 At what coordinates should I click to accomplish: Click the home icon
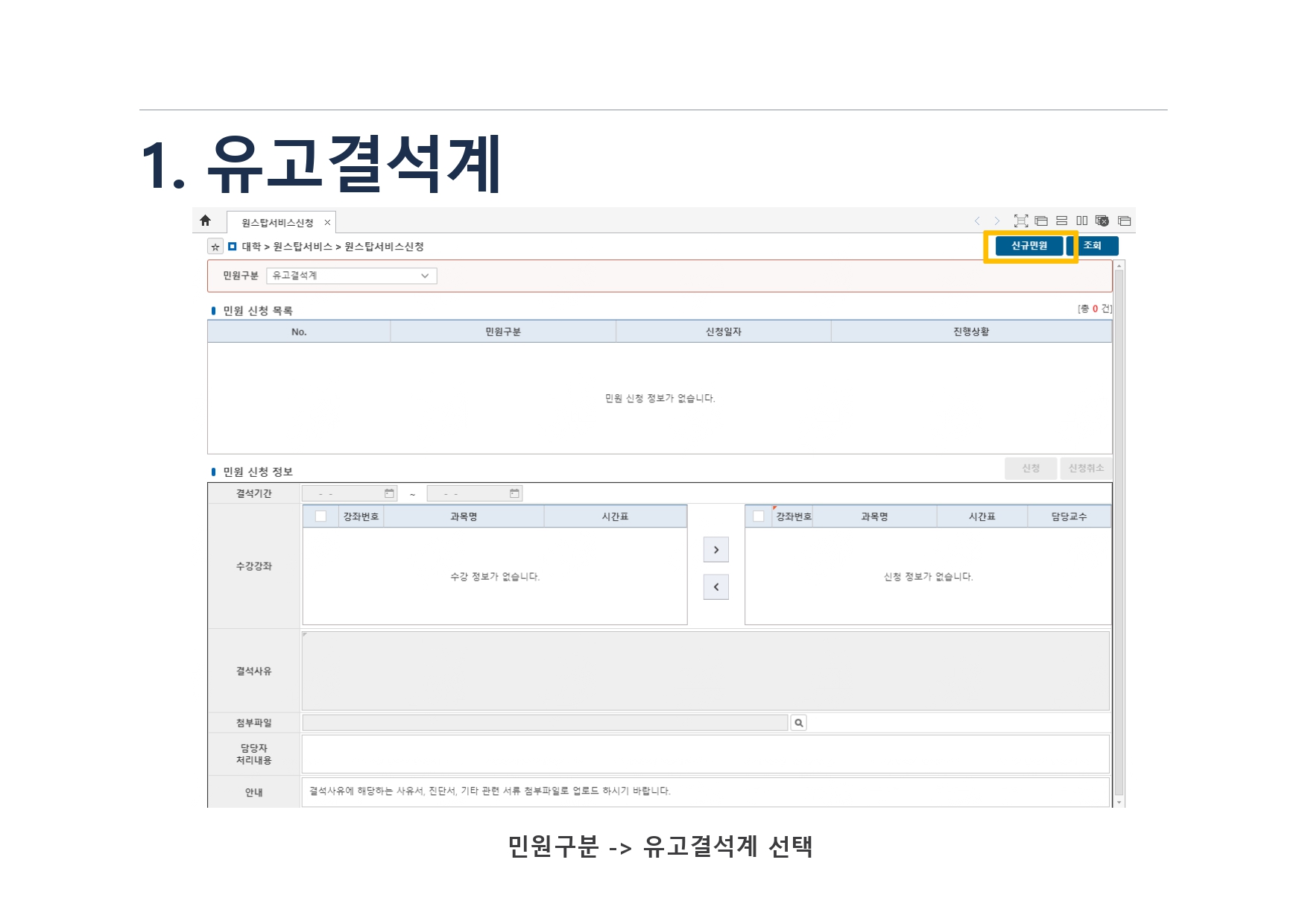[206, 221]
